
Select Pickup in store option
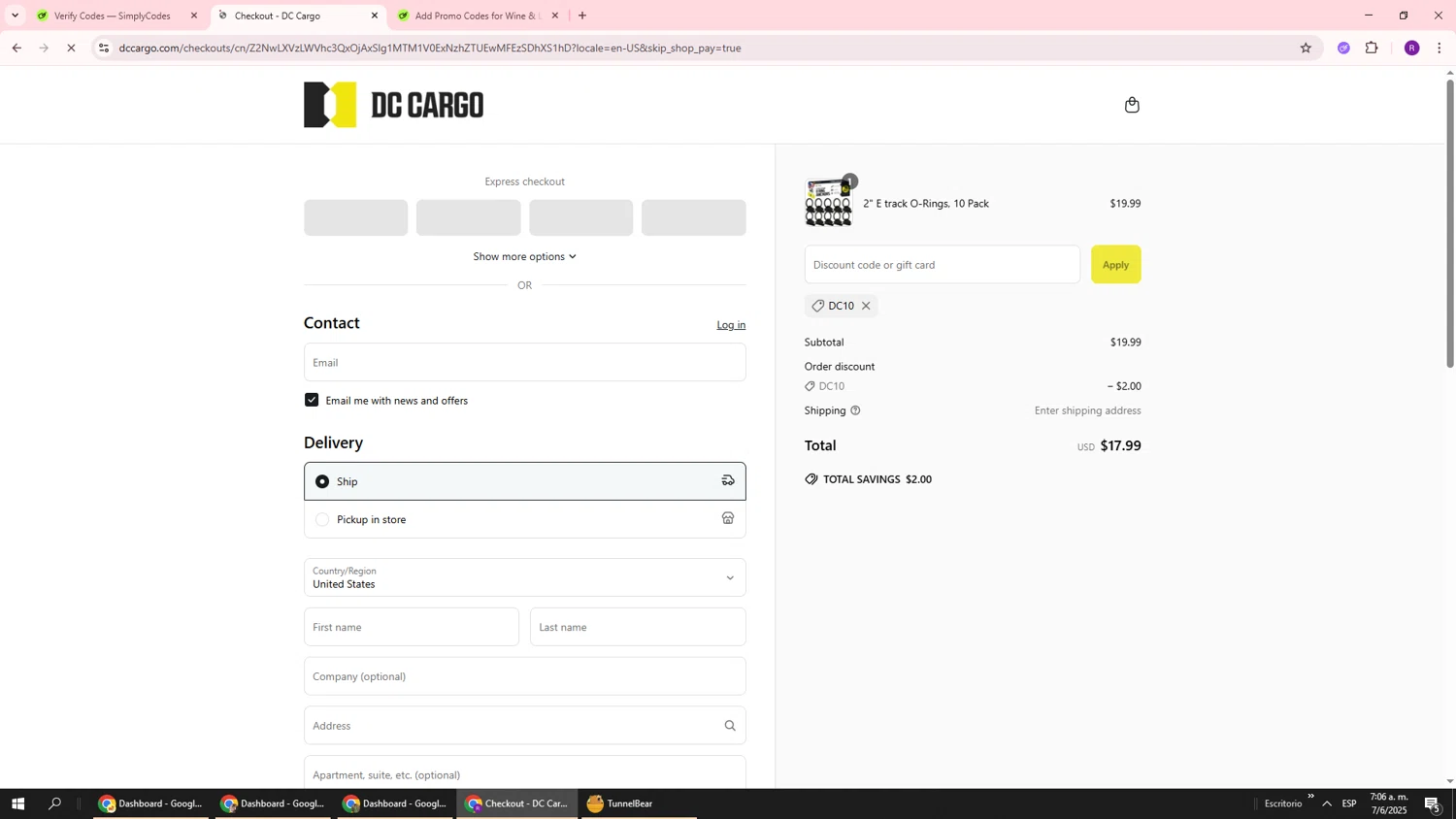[524, 519]
